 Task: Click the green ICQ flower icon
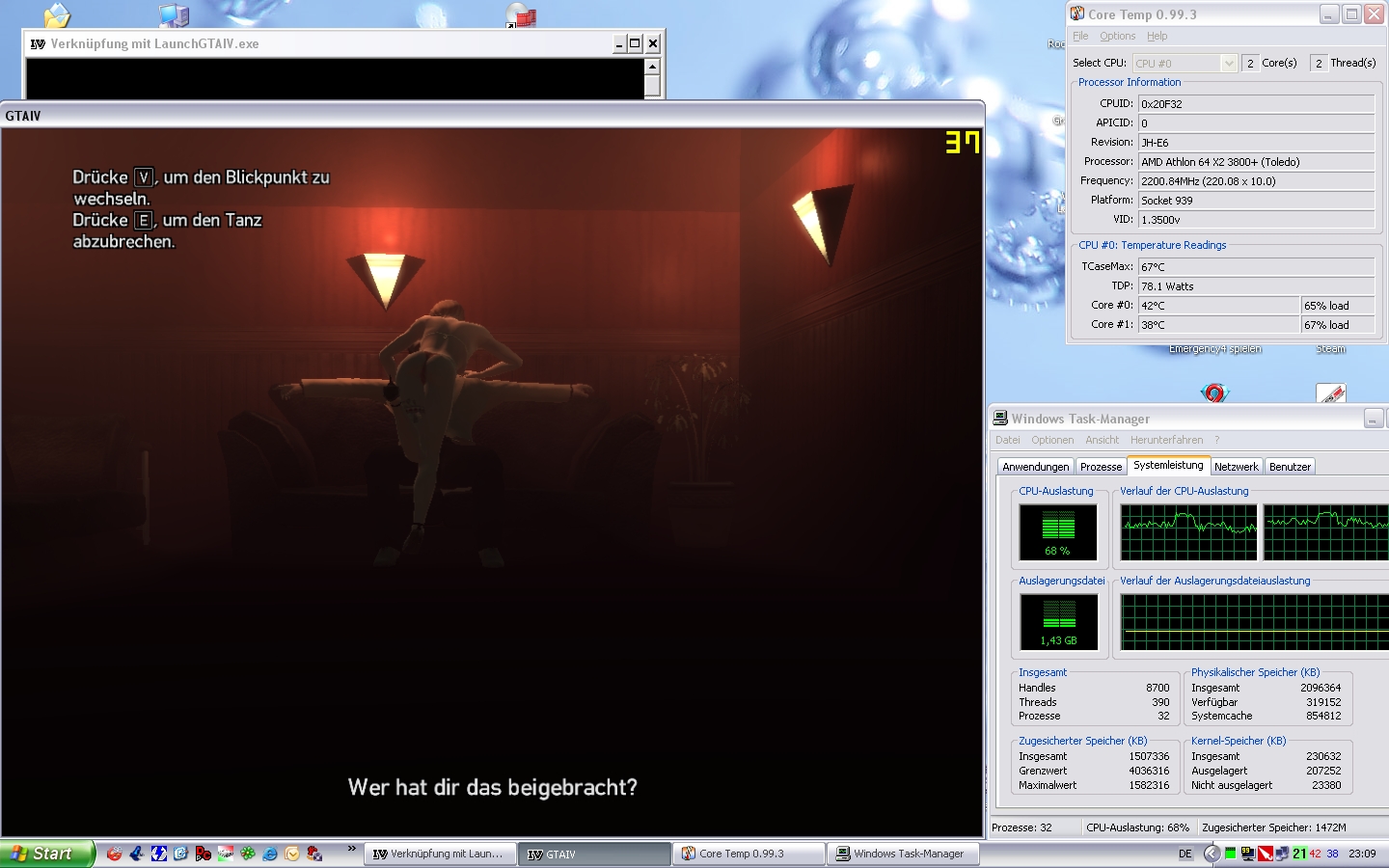click(248, 854)
